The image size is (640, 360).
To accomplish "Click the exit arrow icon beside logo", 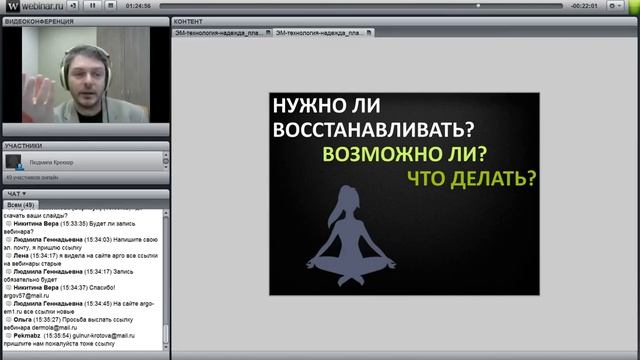I will (73, 6).
